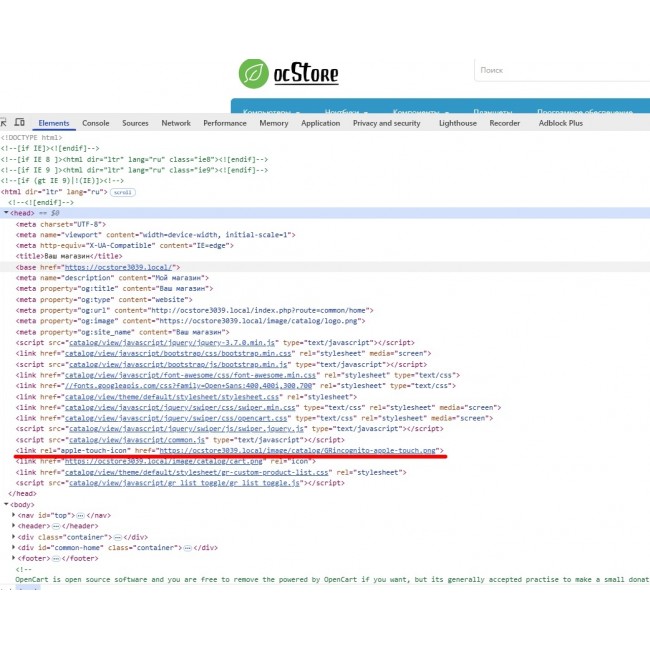The width and height of the screenshot is (650, 650).
Task: Open the Network tab
Action: click(x=176, y=123)
